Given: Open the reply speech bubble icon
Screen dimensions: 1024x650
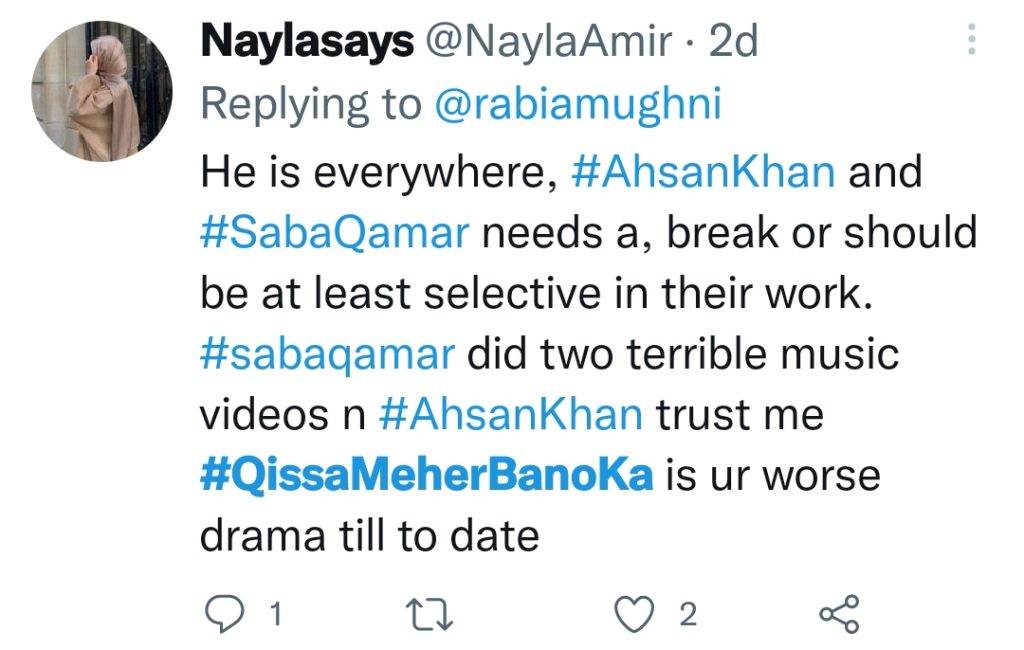Looking at the screenshot, I should tap(224, 614).
